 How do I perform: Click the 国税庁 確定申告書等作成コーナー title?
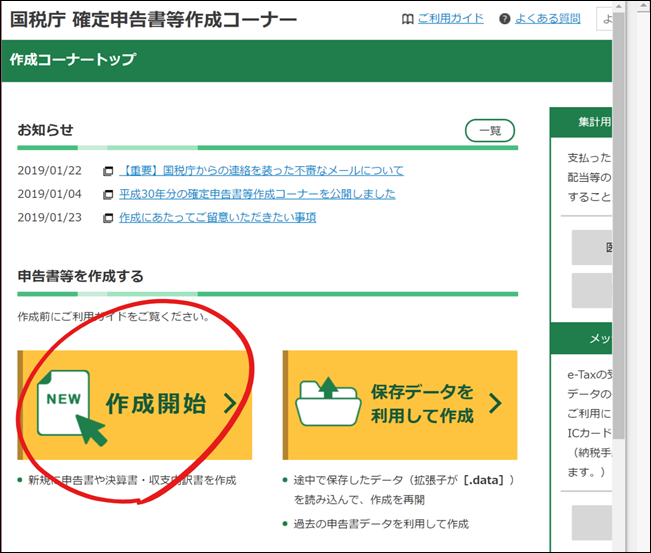[x=153, y=19]
